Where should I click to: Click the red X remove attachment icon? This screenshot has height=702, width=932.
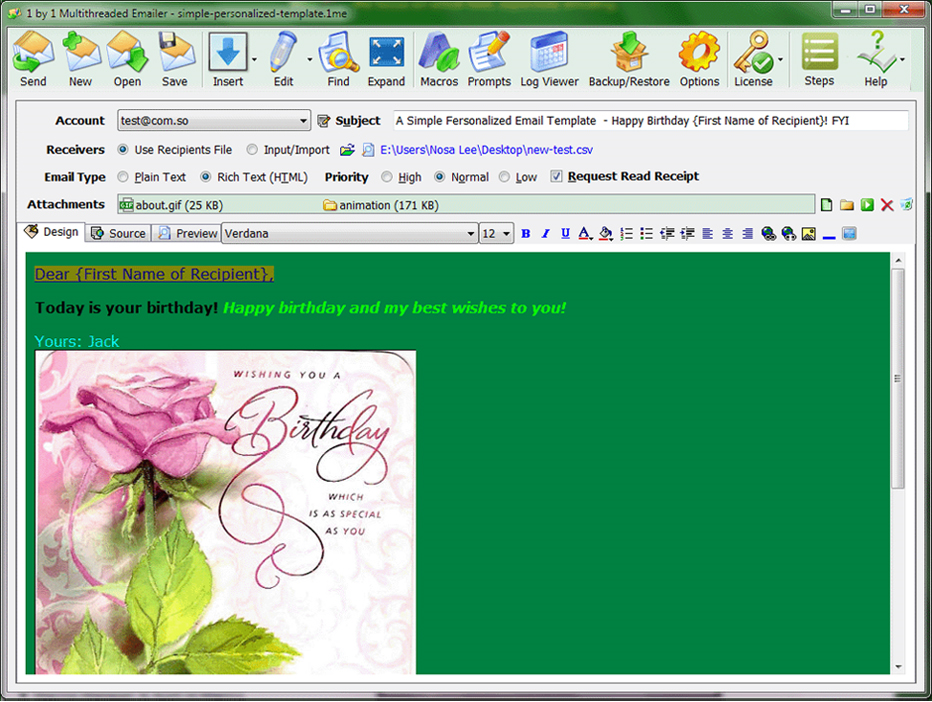[887, 205]
